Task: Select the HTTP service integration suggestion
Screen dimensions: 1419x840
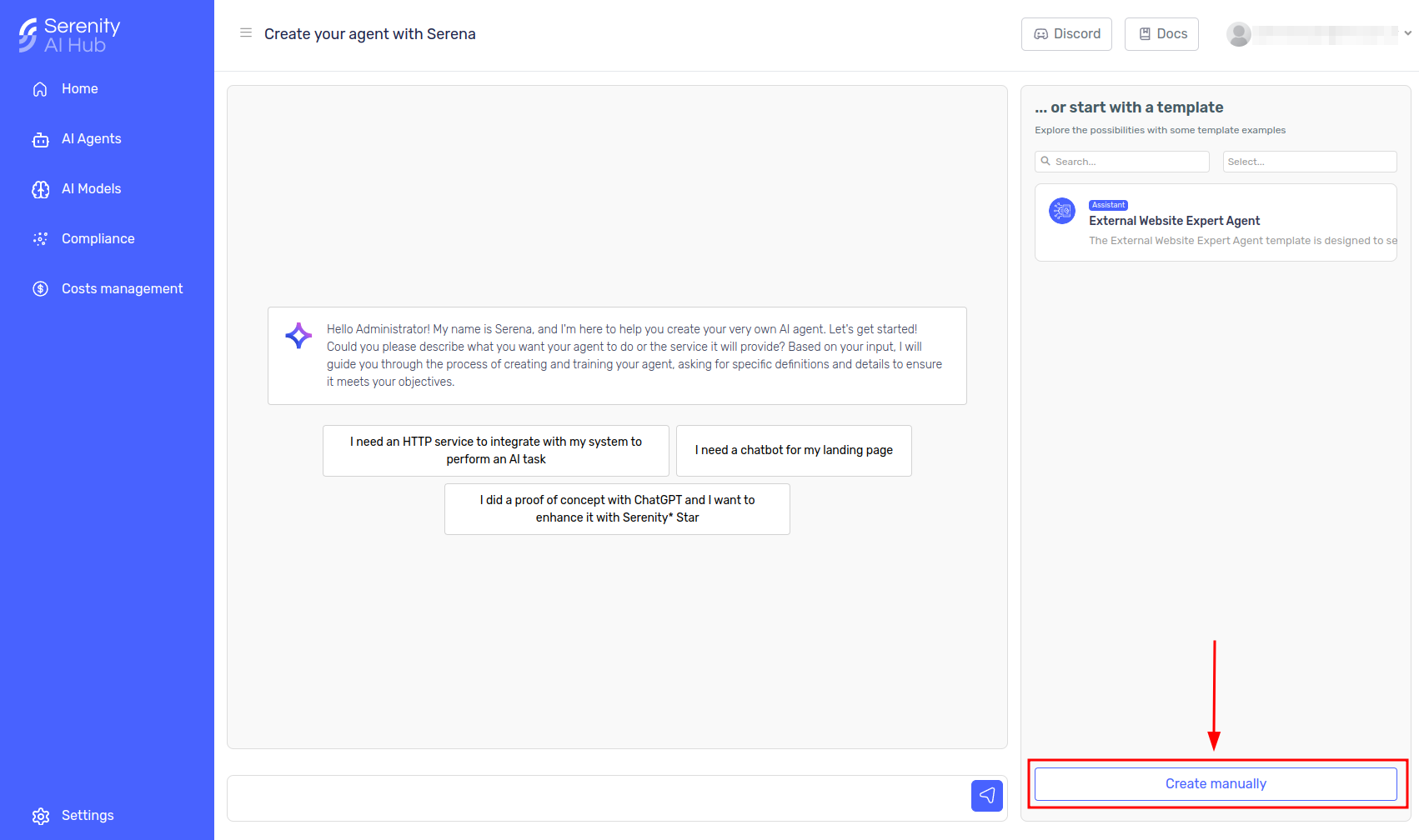Action: pyautogui.click(x=496, y=451)
